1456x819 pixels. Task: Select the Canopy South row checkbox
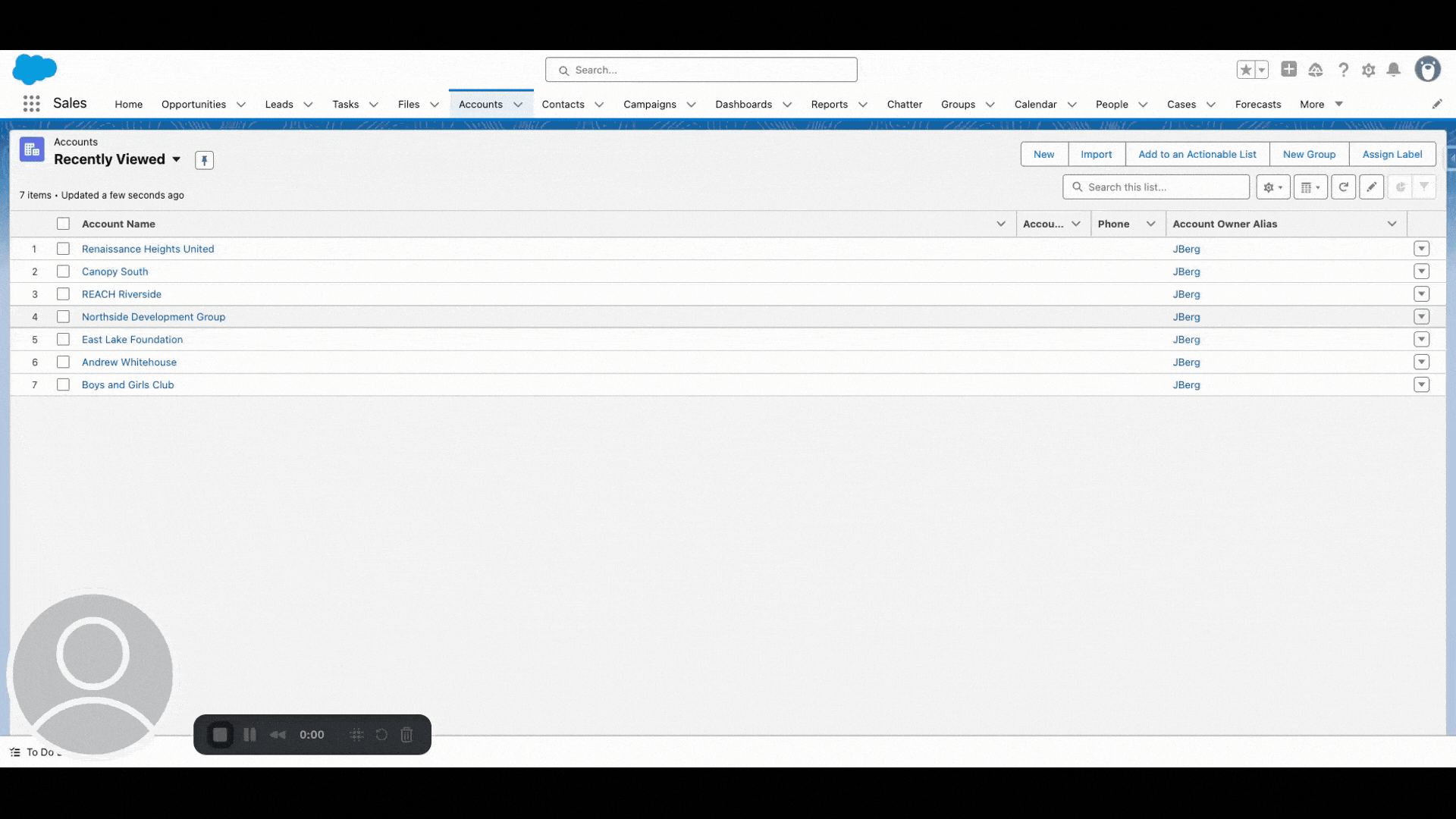[63, 271]
